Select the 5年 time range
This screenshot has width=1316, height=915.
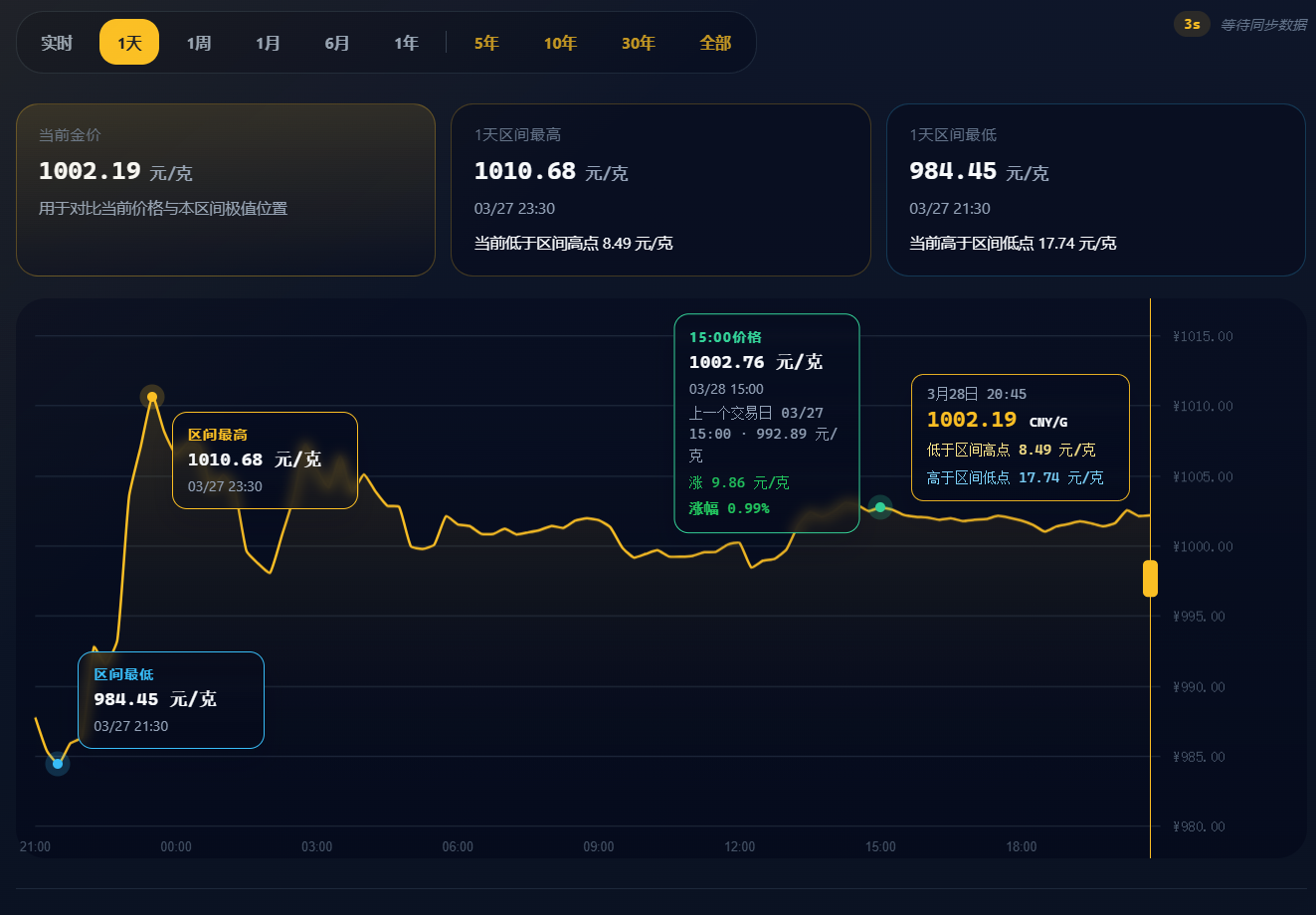pos(486,43)
